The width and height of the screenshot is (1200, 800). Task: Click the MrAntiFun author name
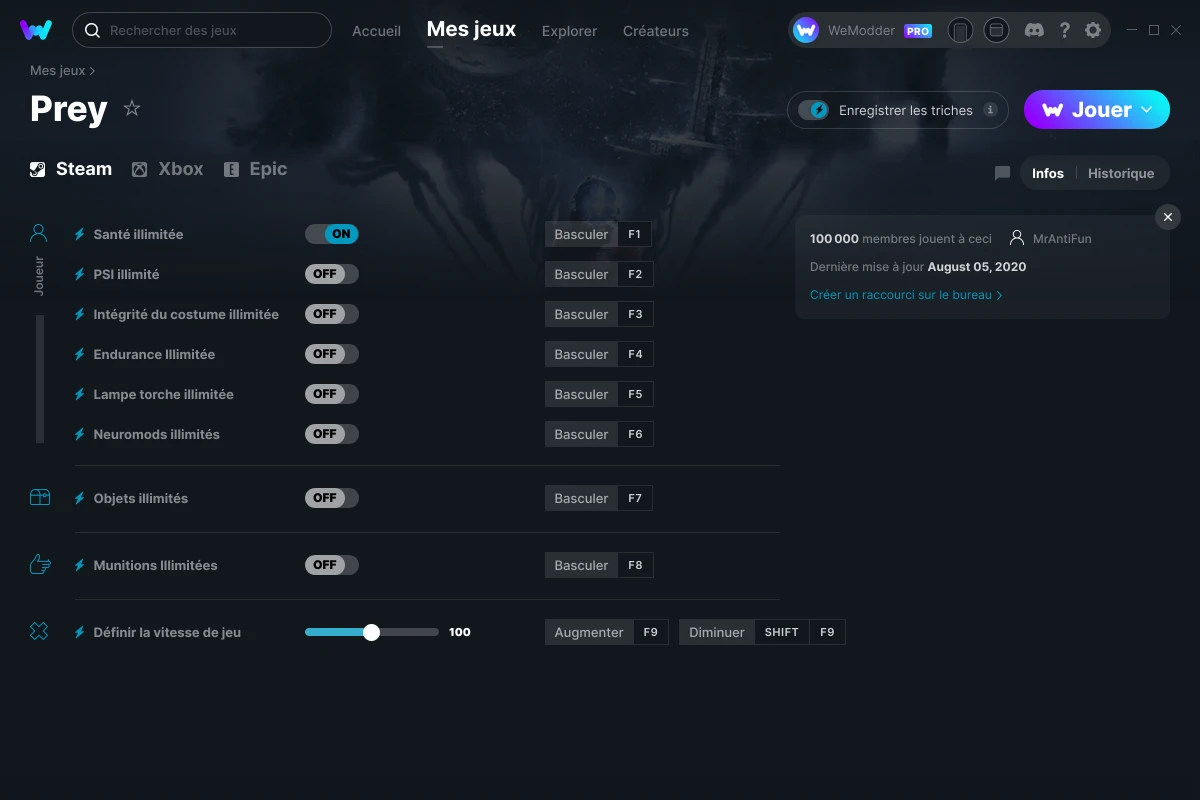[x=1062, y=239]
